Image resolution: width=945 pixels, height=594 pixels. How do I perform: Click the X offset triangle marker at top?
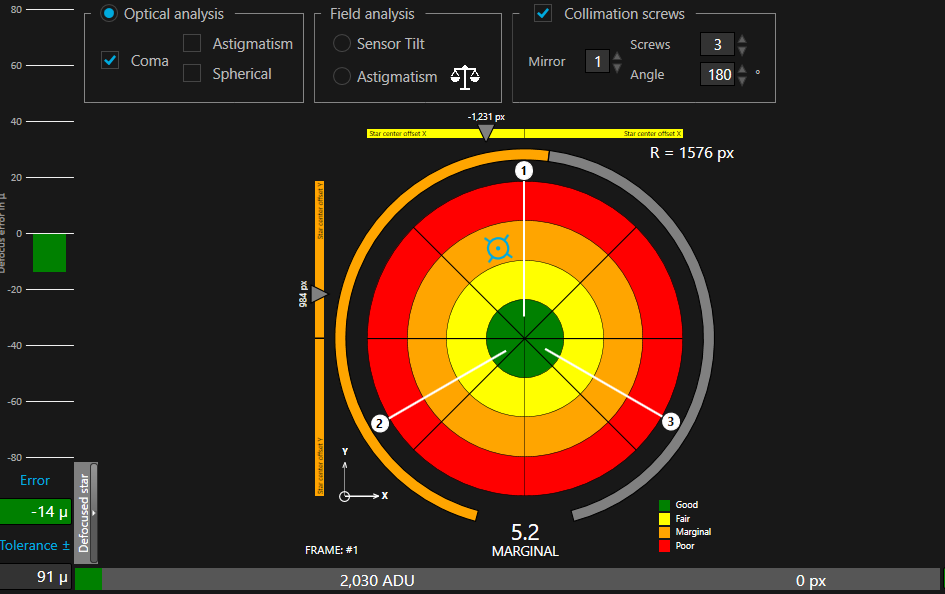pos(486,132)
